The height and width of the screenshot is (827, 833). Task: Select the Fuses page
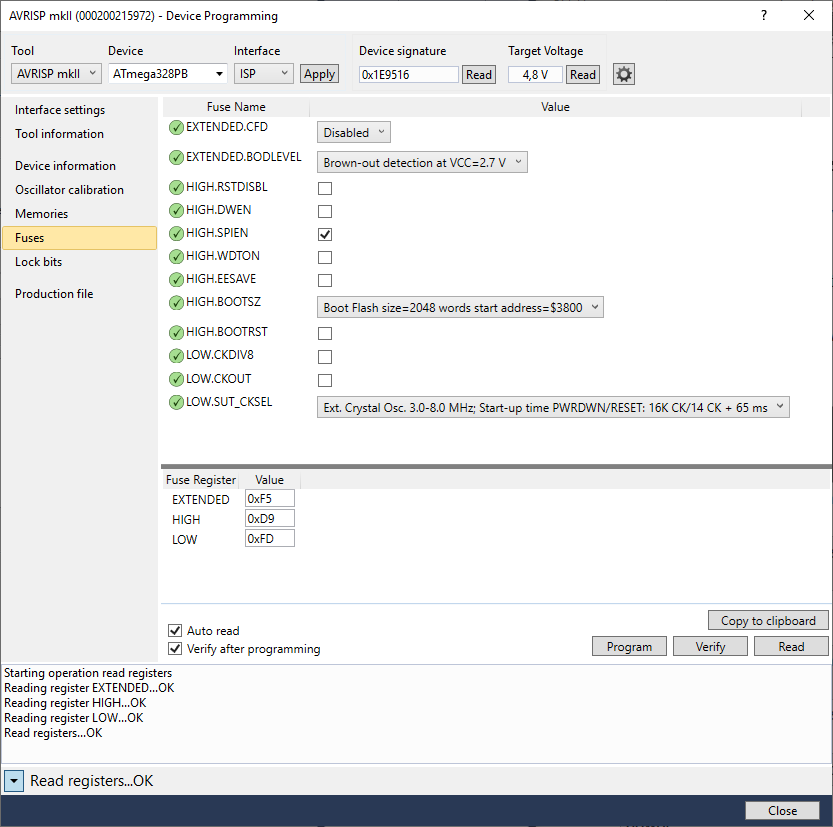pos(80,238)
